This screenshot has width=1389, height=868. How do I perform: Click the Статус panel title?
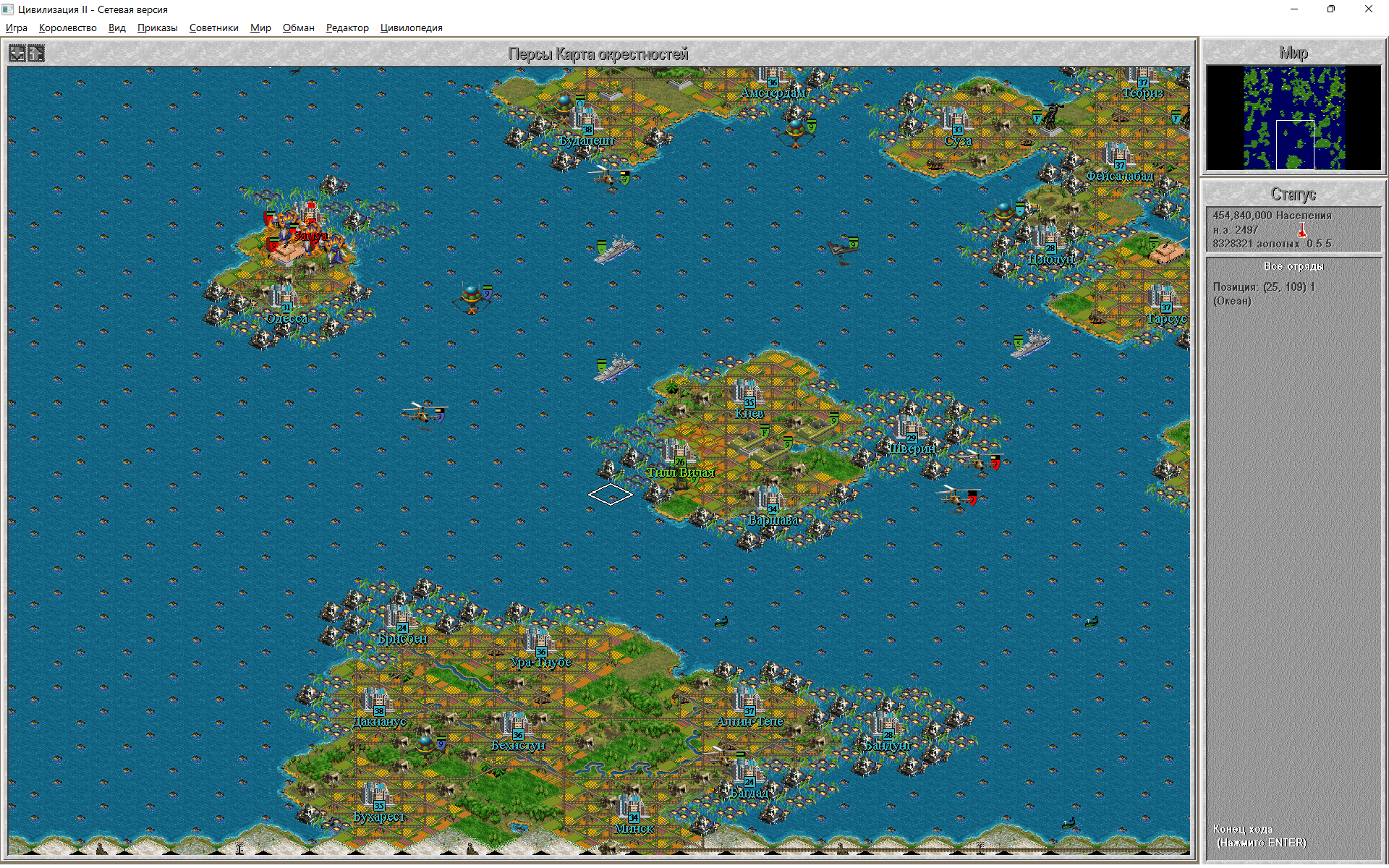click(1294, 194)
